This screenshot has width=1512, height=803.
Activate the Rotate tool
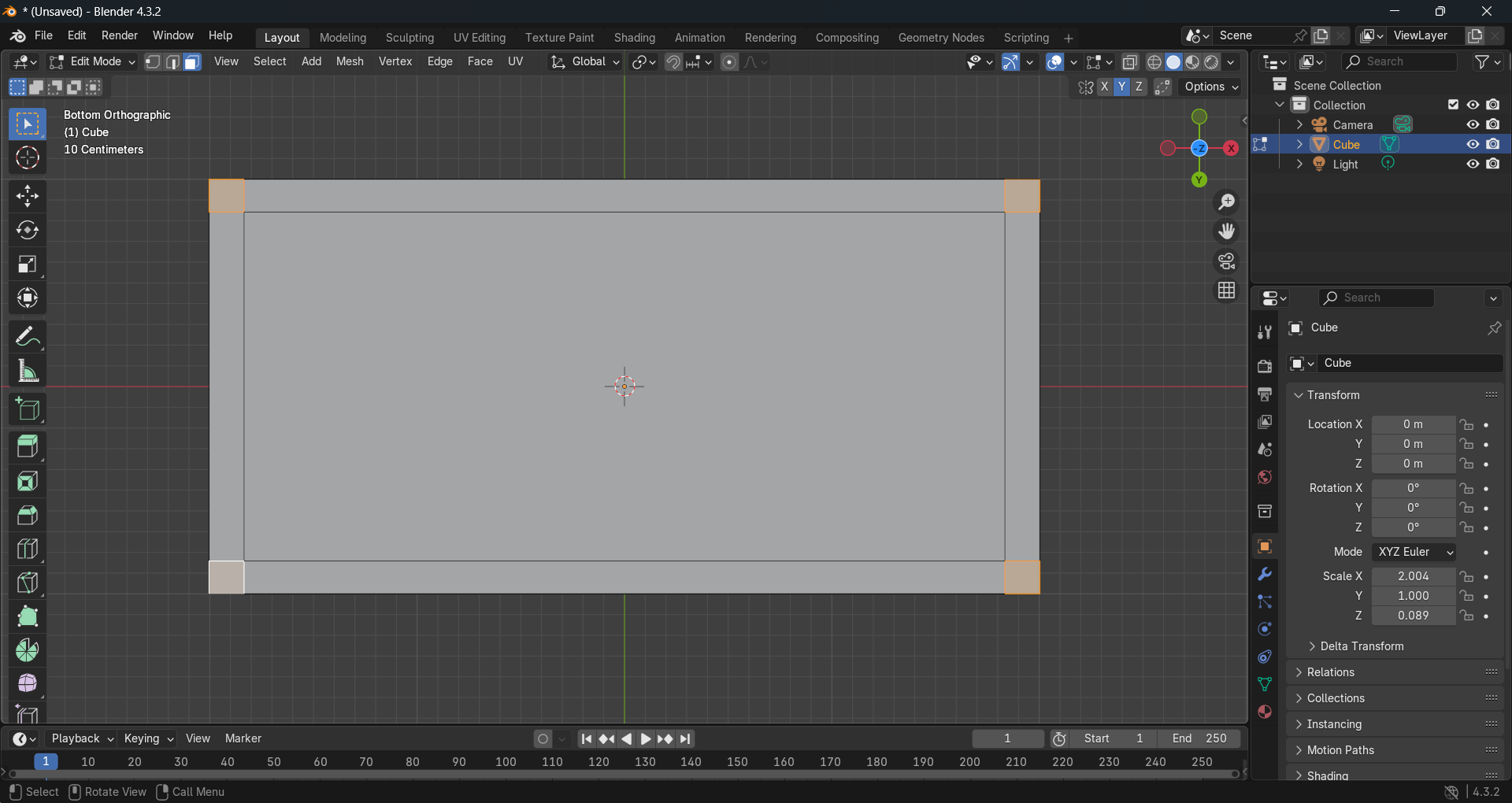tap(28, 230)
